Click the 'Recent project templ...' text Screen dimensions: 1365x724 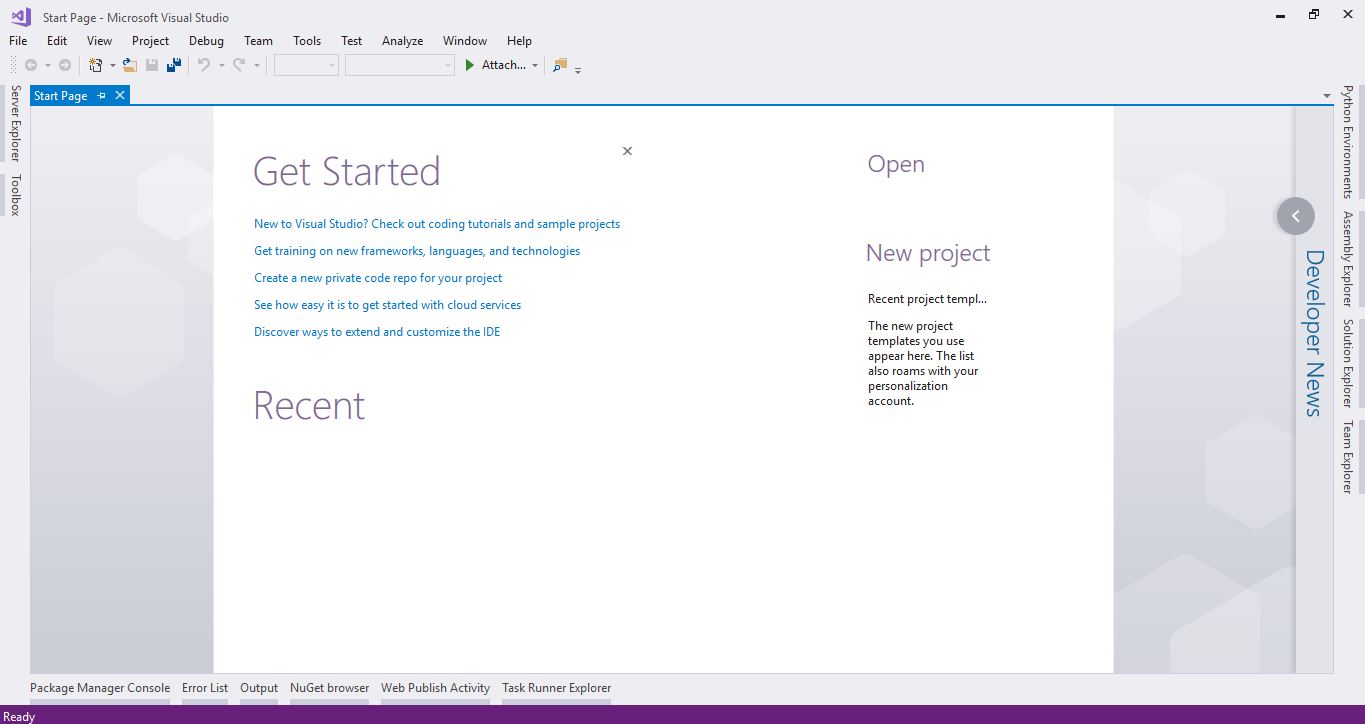(x=927, y=299)
